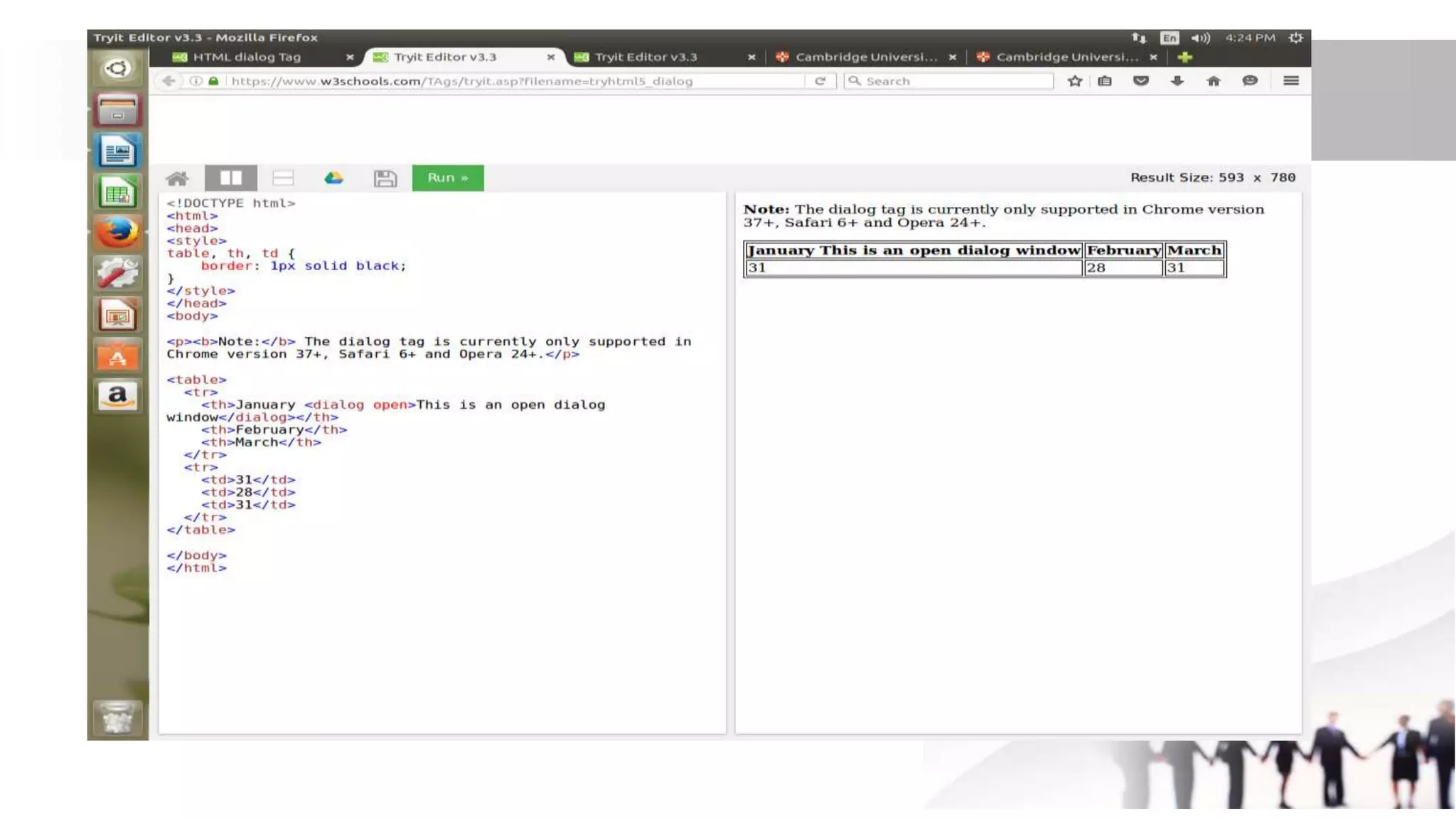Switch to HTML dialog Tag tab

247,57
